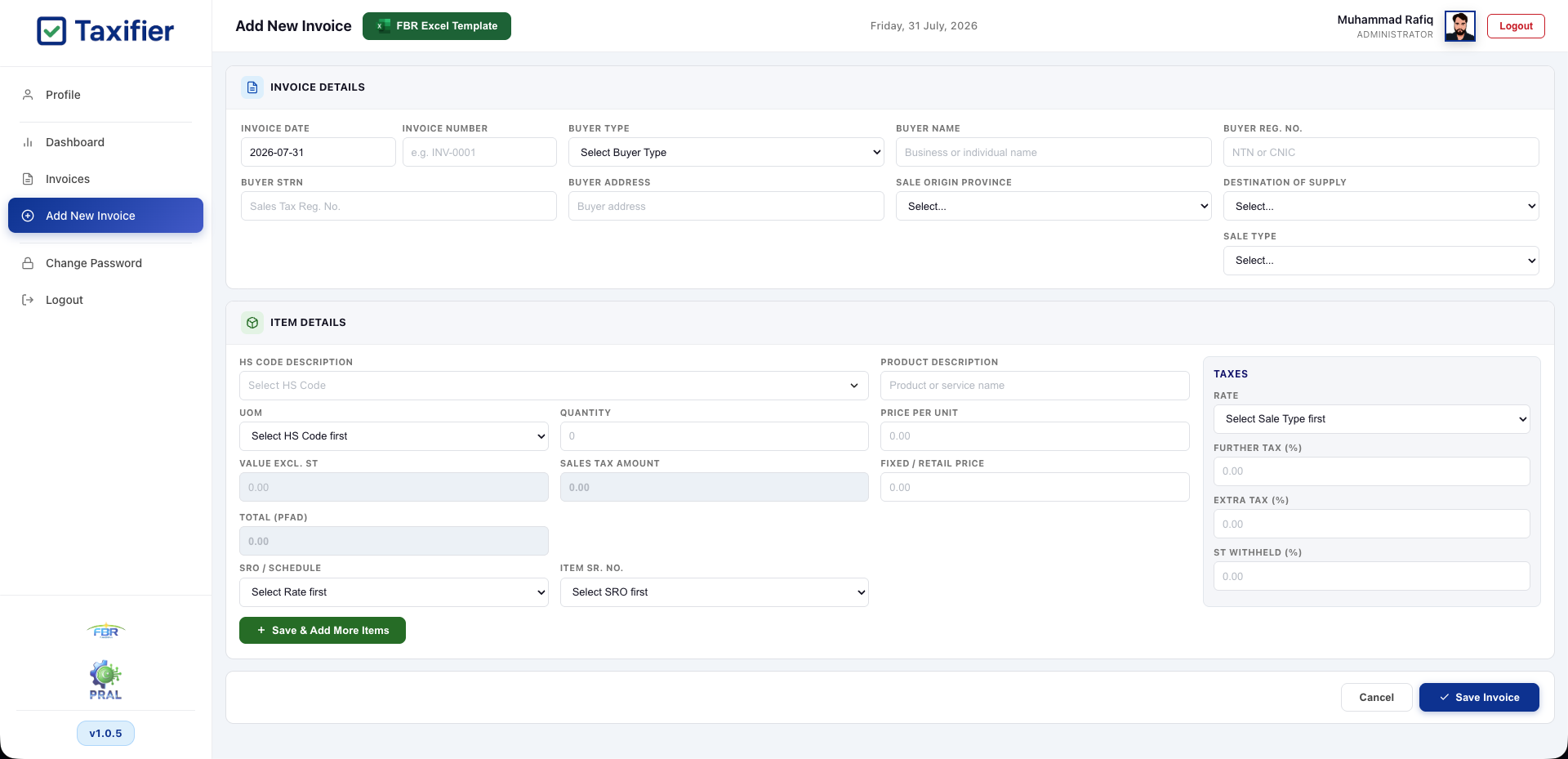Click the sidebar Logout arrow icon
Viewport: 1568px width, 759px height.
pos(28,300)
